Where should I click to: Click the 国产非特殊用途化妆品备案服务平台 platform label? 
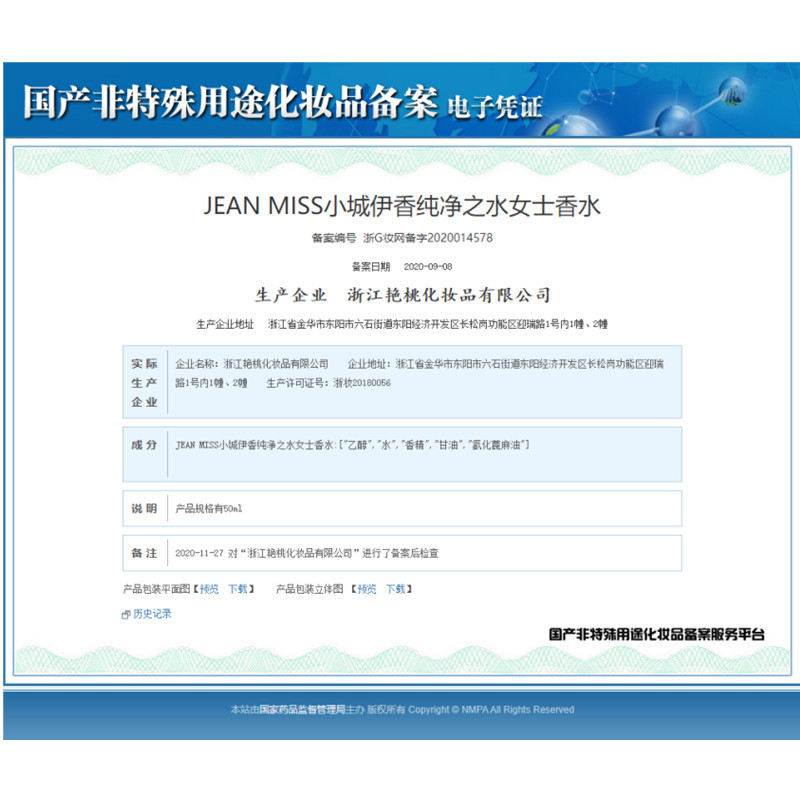coord(657,634)
